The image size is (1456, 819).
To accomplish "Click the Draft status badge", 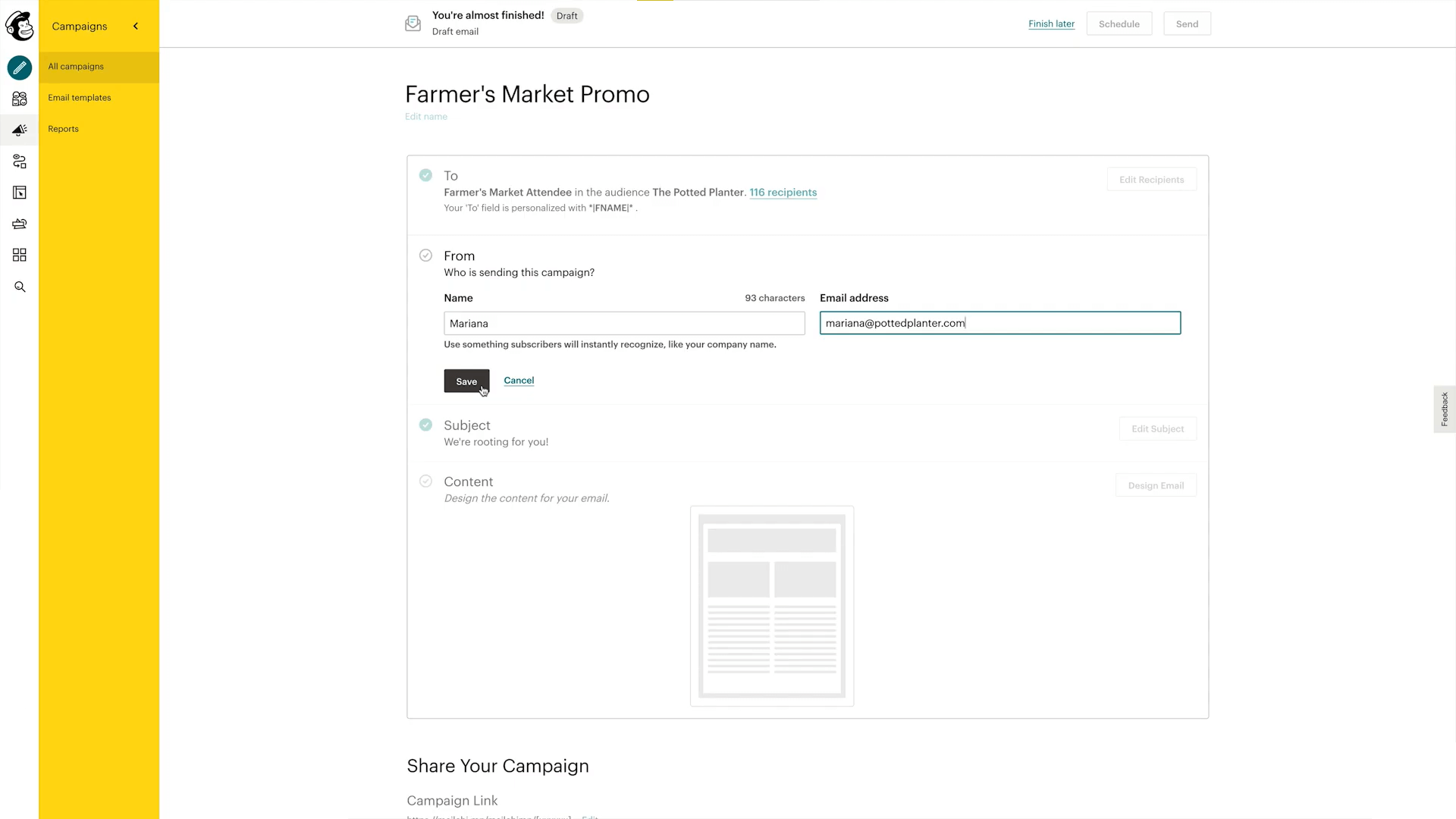I will 566,16.
